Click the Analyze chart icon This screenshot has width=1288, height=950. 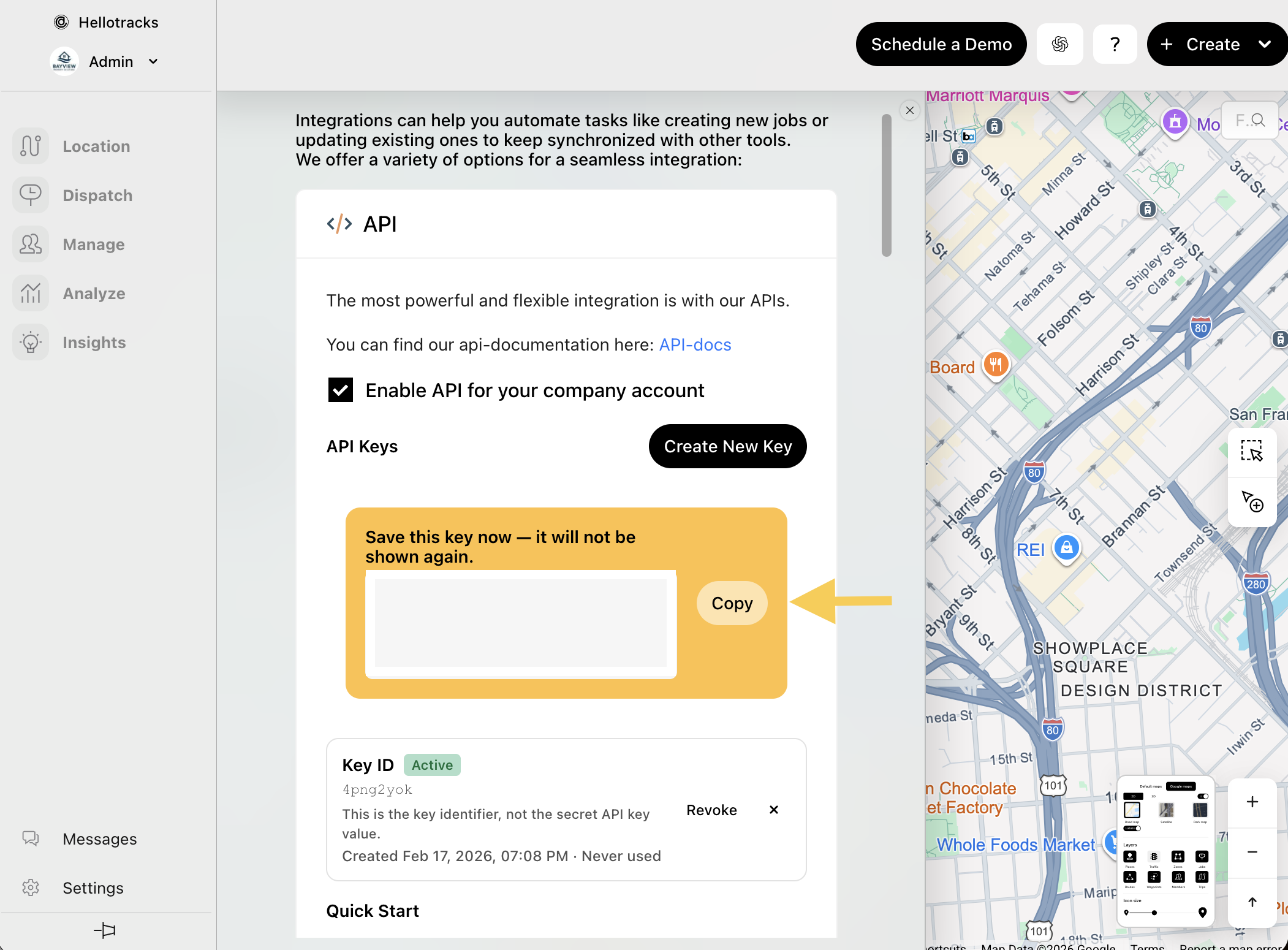31,293
